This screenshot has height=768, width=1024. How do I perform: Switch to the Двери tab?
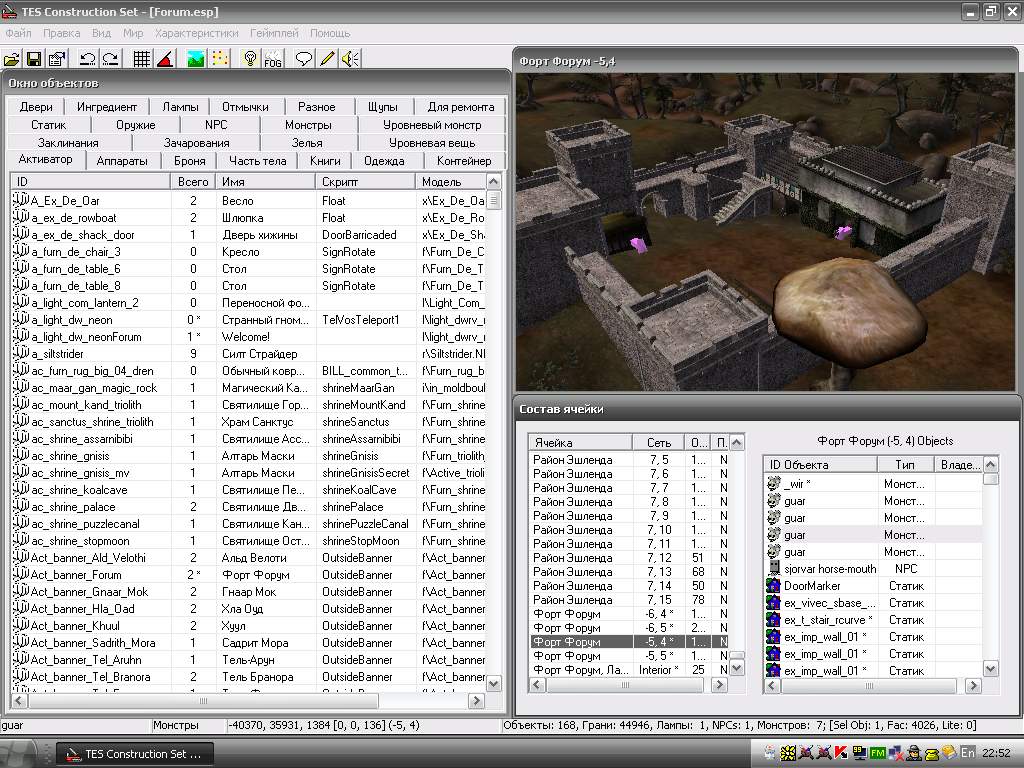pyautogui.click(x=36, y=107)
